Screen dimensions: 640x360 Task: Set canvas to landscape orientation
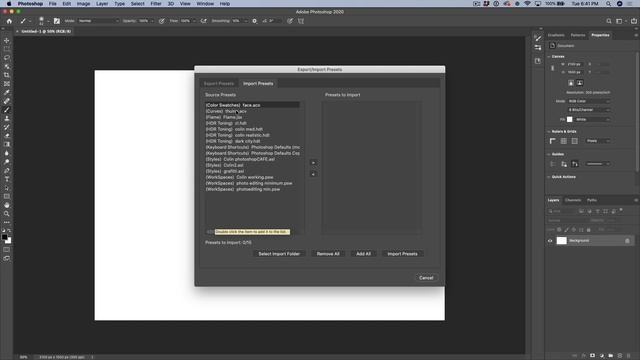580,83
